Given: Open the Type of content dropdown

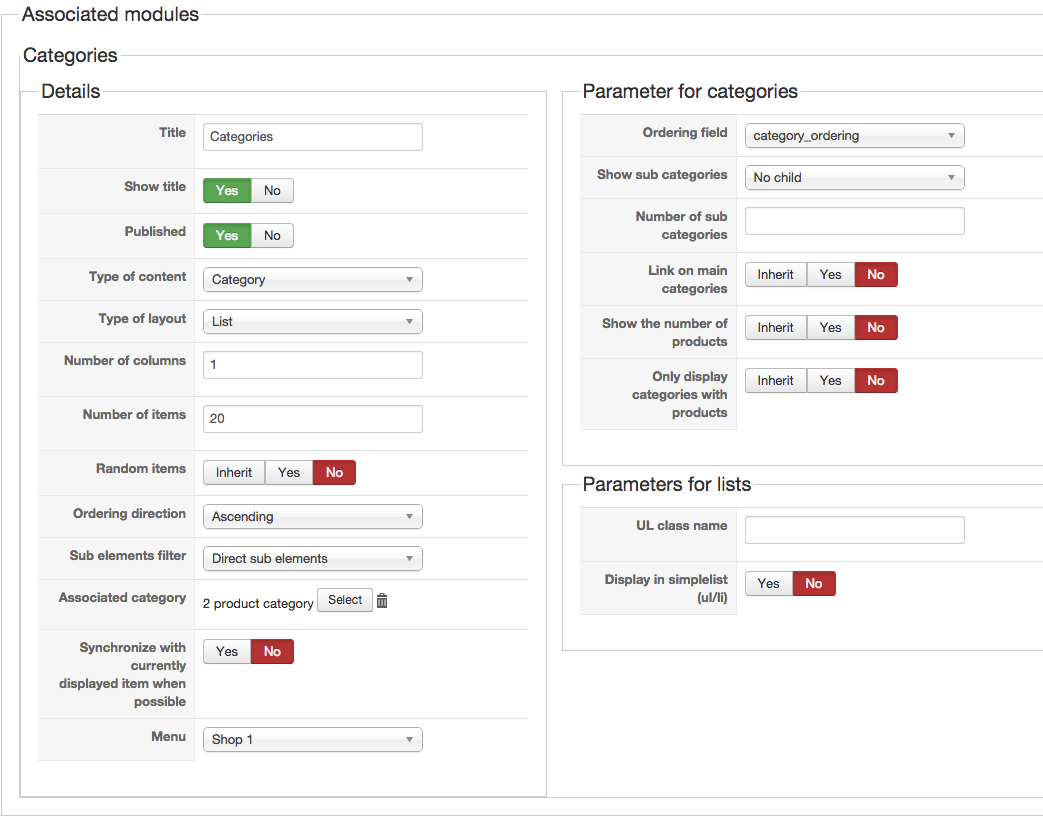Looking at the screenshot, I should 312,280.
